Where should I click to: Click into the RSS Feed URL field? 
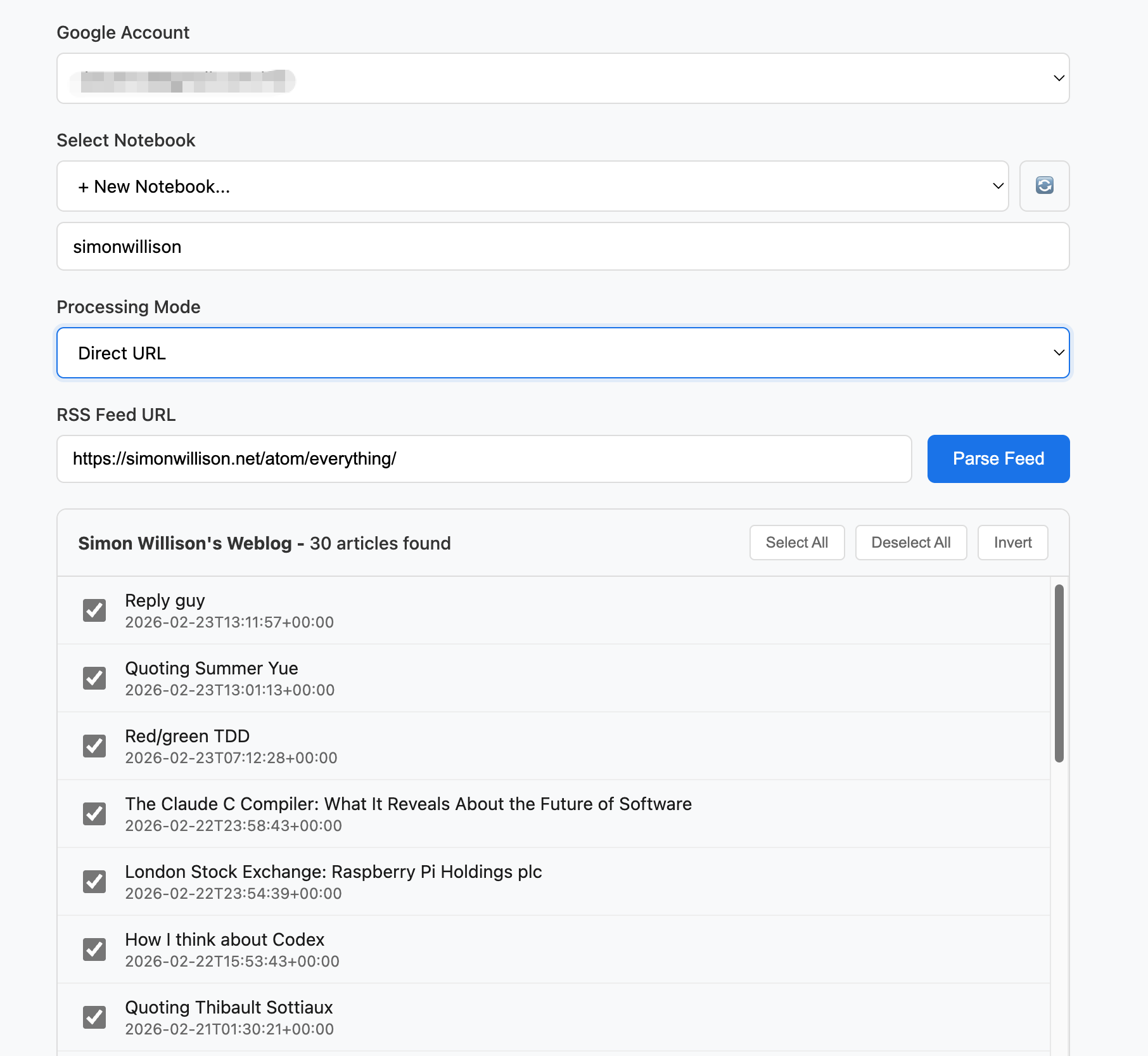click(484, 459)
